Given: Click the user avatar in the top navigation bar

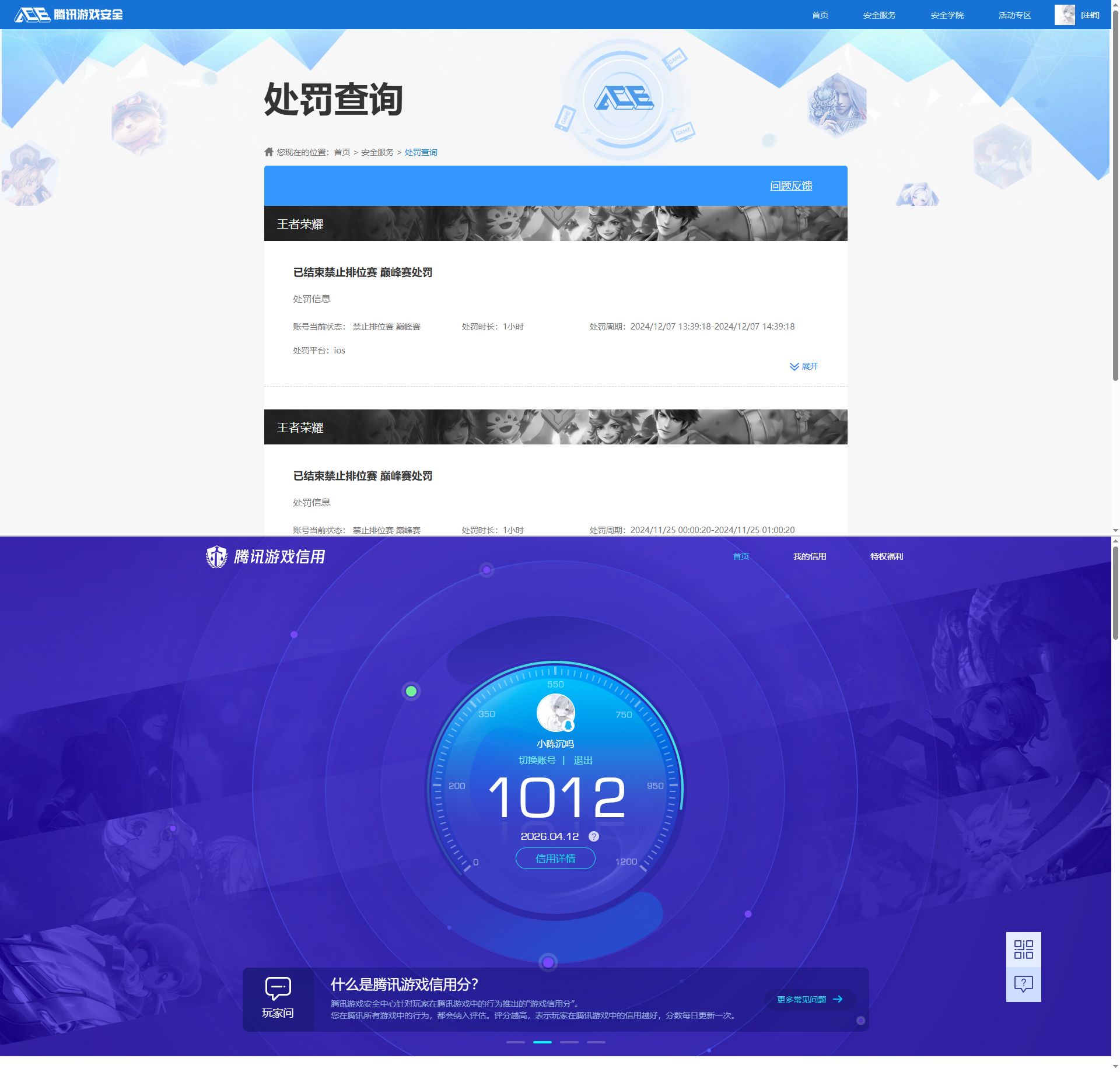Looking at the screenshot, I should [x=1066, y=14].
